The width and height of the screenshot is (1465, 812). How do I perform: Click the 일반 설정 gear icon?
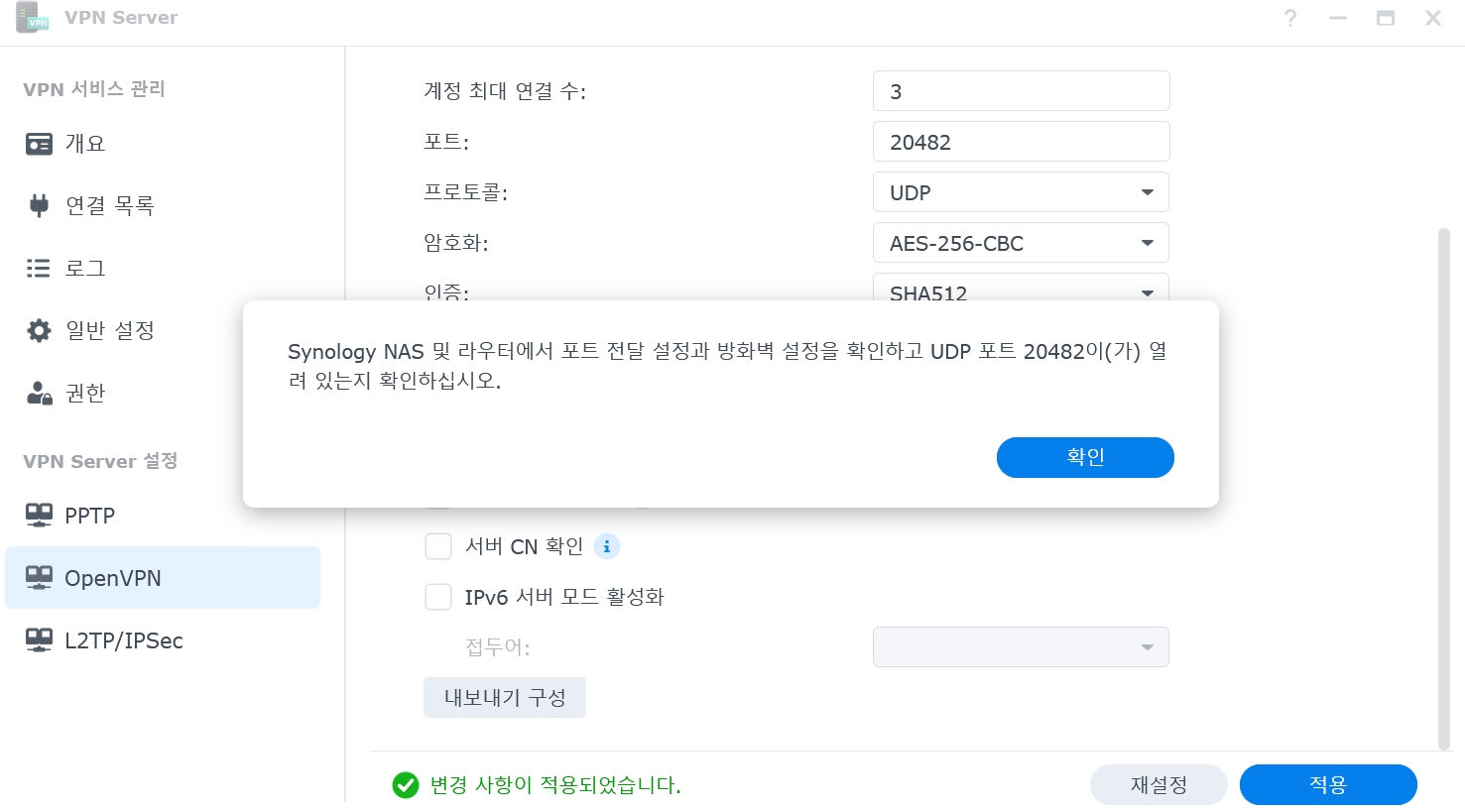[39, 330]
